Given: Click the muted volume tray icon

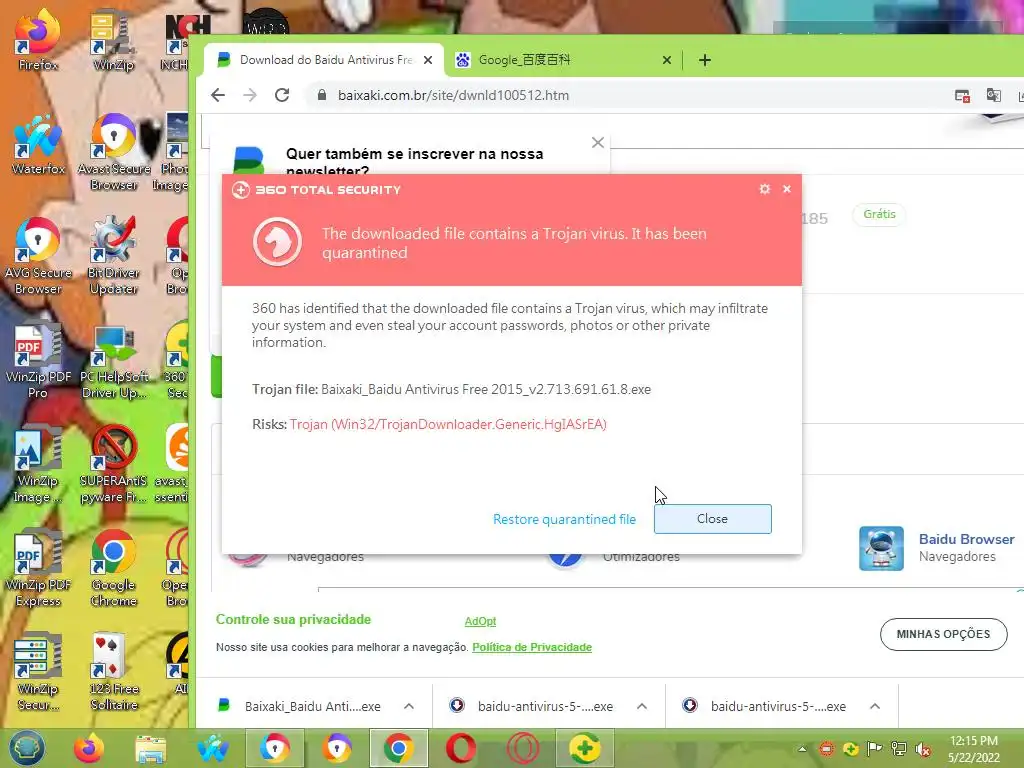Looking at the screenshot, I should [923, 749].
